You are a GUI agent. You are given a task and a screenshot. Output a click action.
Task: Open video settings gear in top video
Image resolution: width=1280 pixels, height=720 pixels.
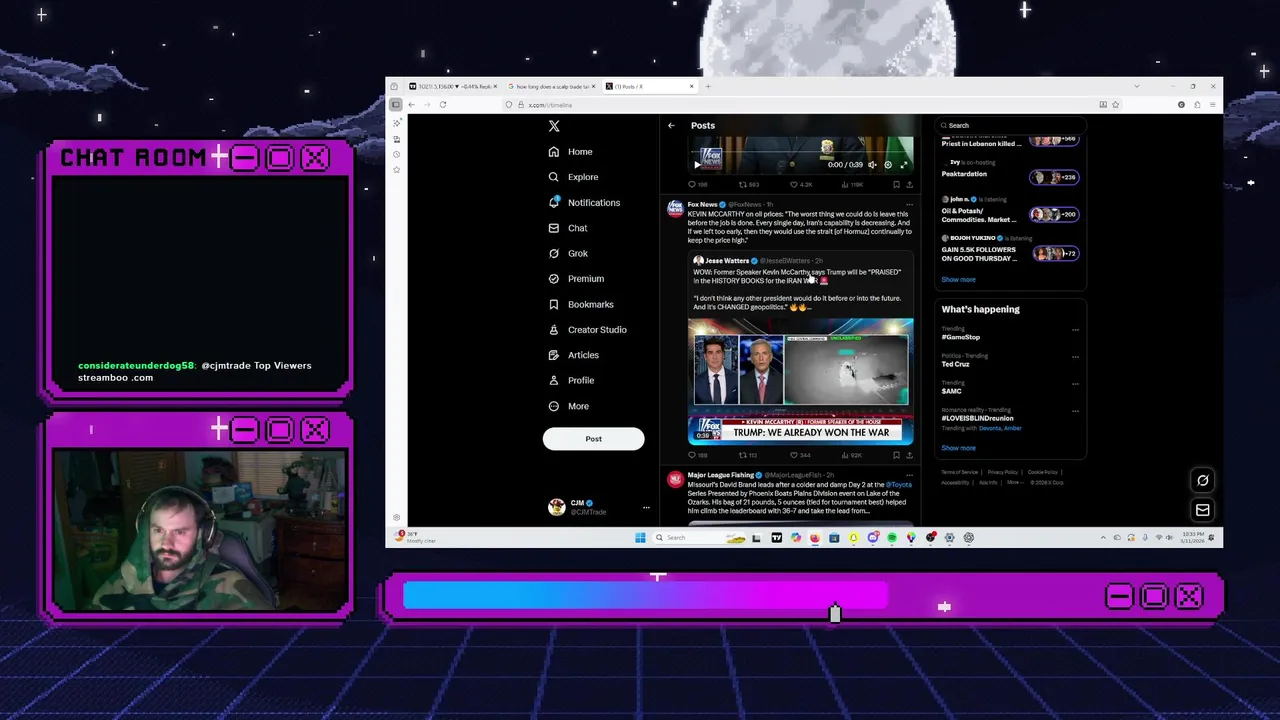(x=888, y=165)
